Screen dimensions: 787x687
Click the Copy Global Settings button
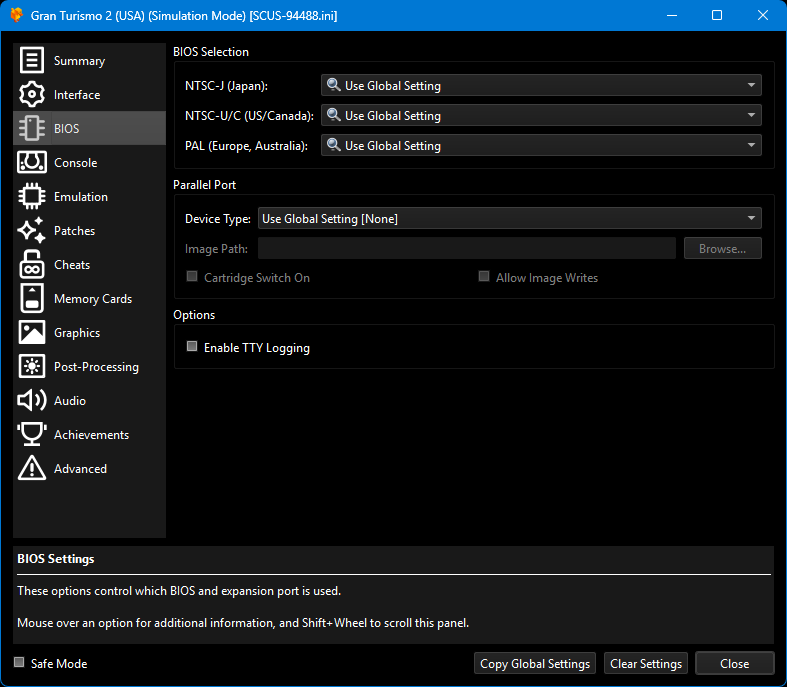tap(535, 664)
